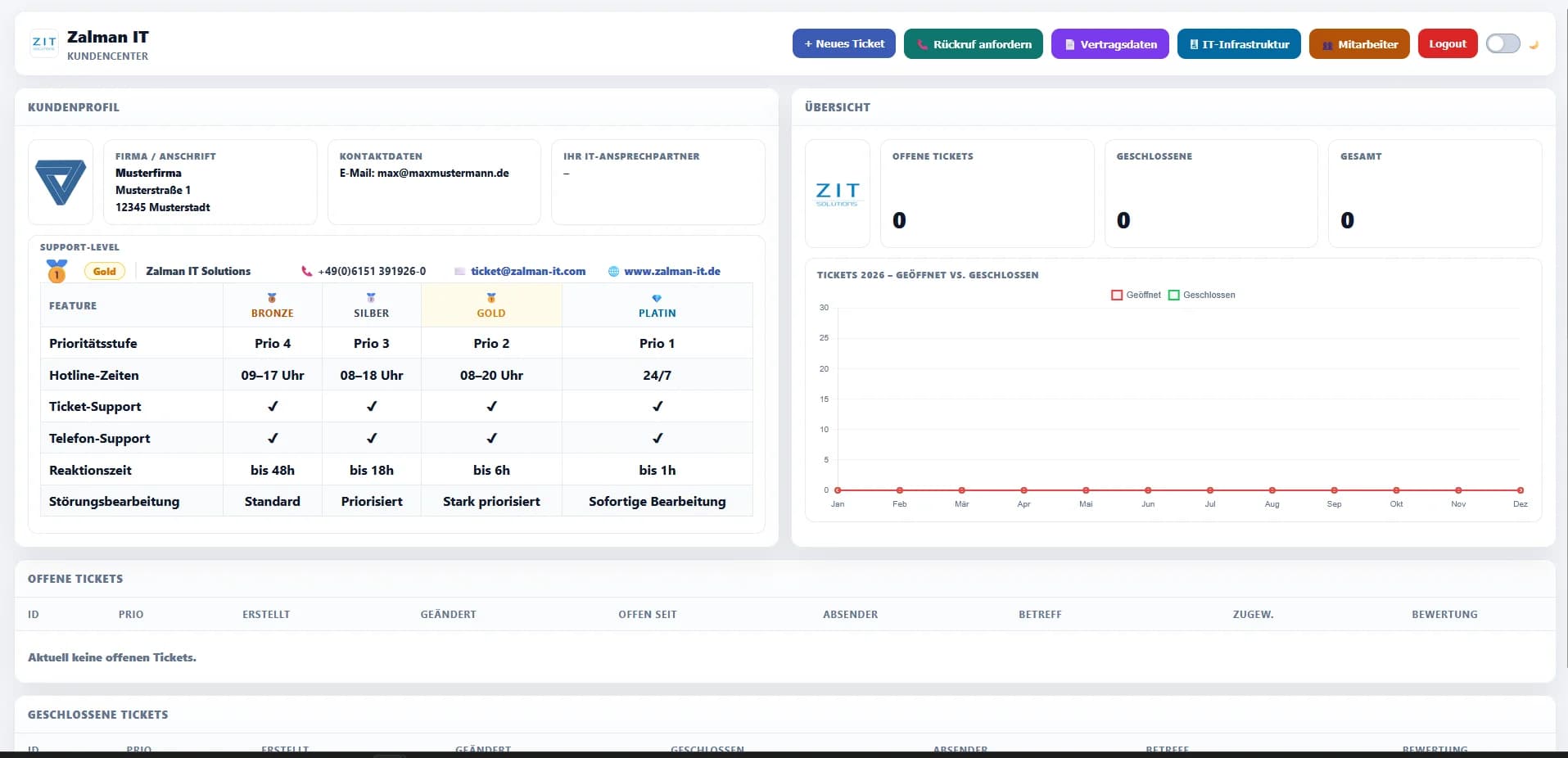
Task: Click the checkmark for Telefon-Support under Platin
Action: [x=657, y=438]
